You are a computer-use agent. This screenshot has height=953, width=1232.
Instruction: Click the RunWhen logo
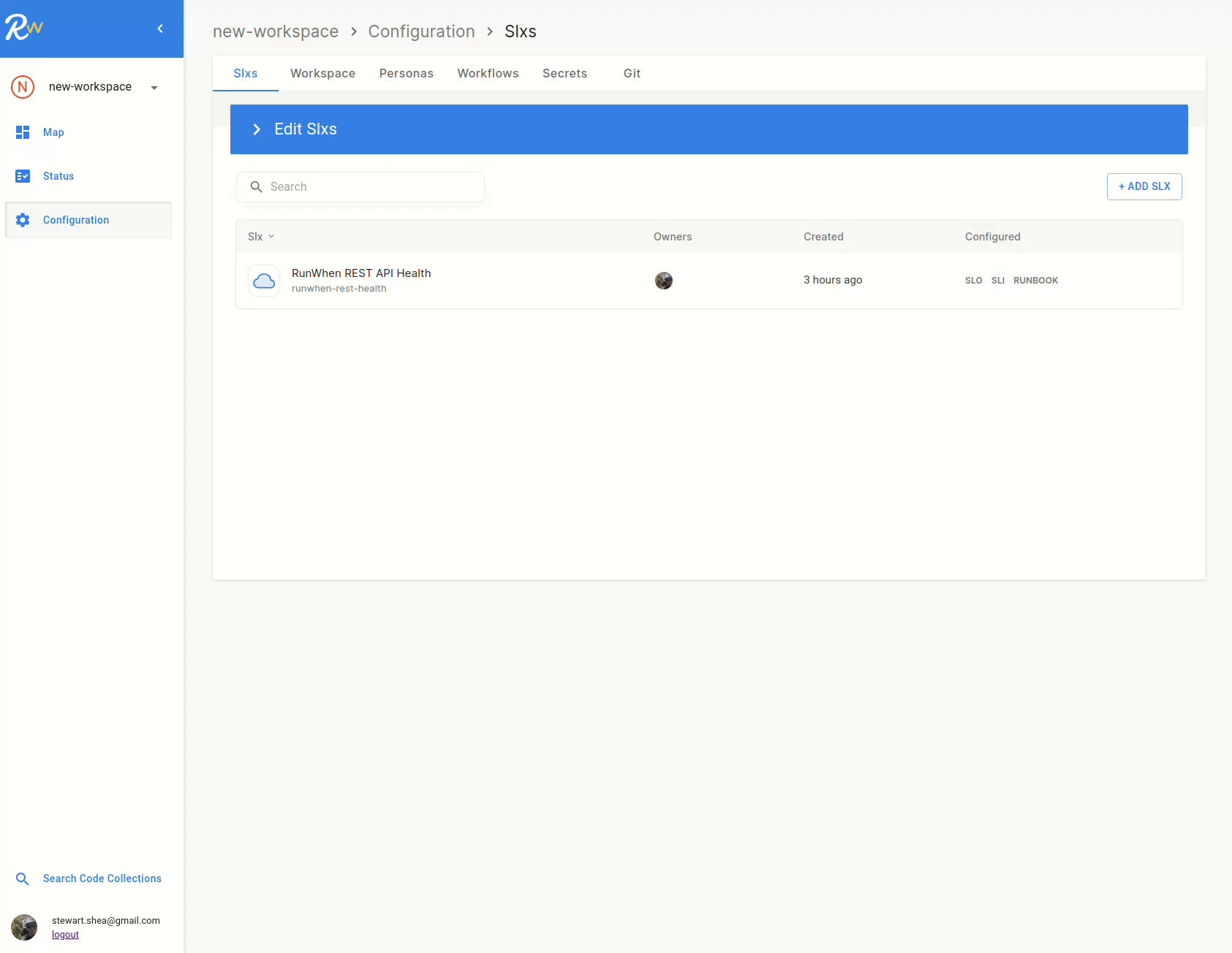point(24,28)
